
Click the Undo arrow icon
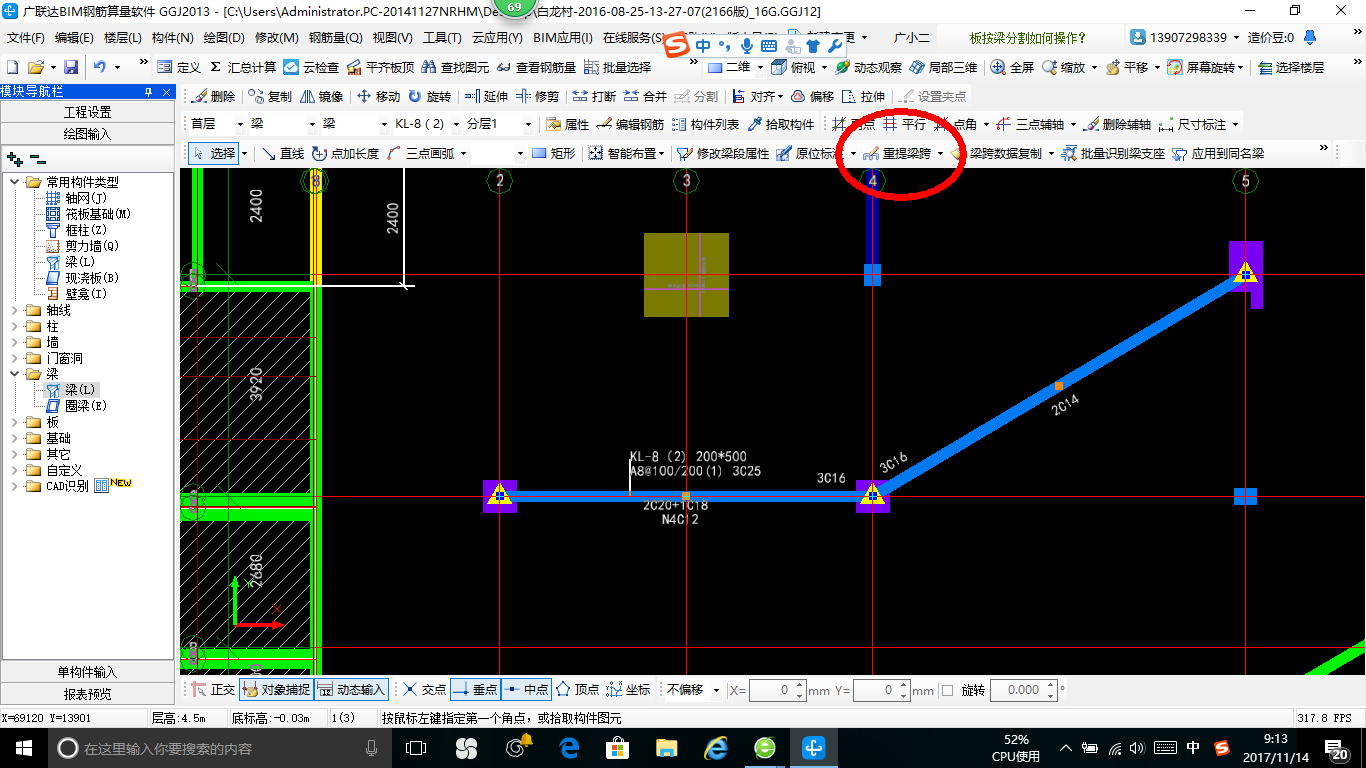pyautogui.click(x=99, y=67)
